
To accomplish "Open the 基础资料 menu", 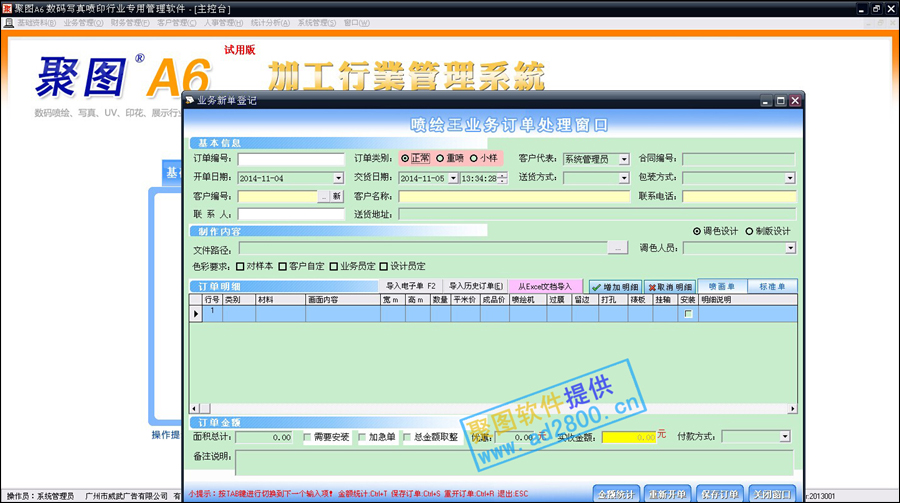I will click(x=36, y=23).
